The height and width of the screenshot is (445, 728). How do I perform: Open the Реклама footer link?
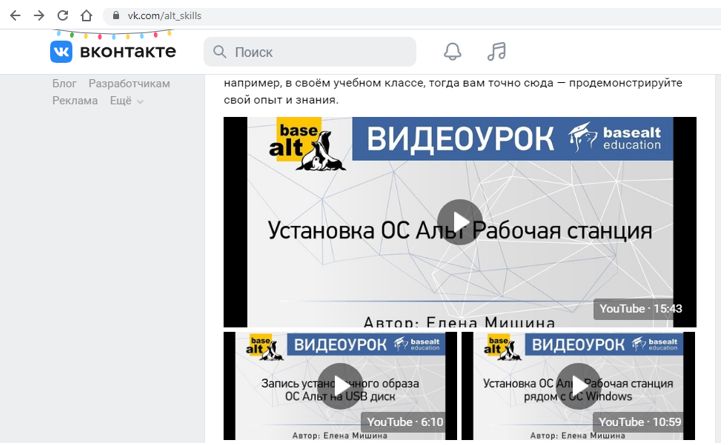(x=75, y=100)
